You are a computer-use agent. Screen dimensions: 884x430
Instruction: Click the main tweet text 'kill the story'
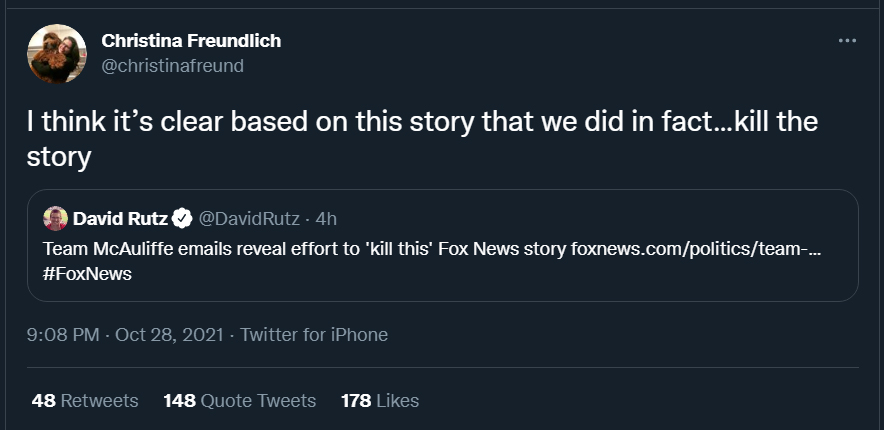pos(422,139)
